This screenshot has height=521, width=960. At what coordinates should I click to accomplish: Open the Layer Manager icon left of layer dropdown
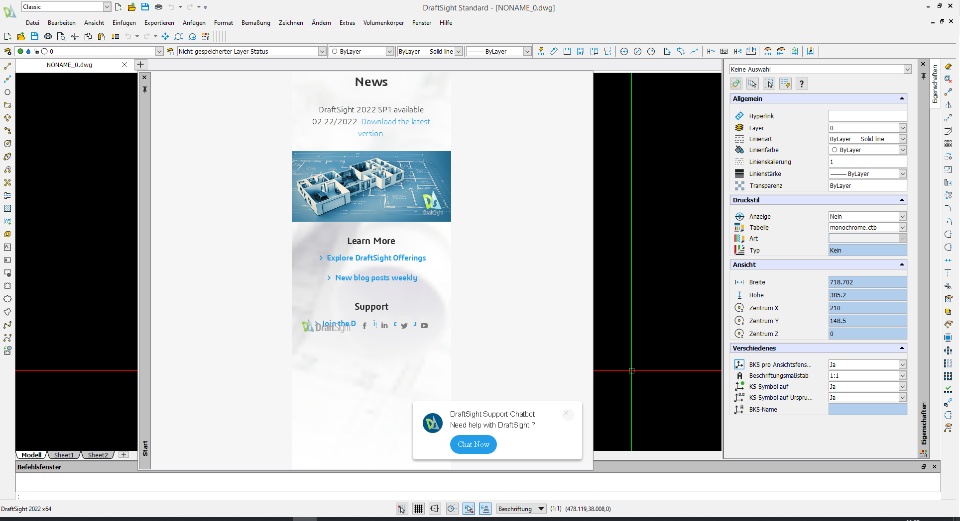(7, 51)
